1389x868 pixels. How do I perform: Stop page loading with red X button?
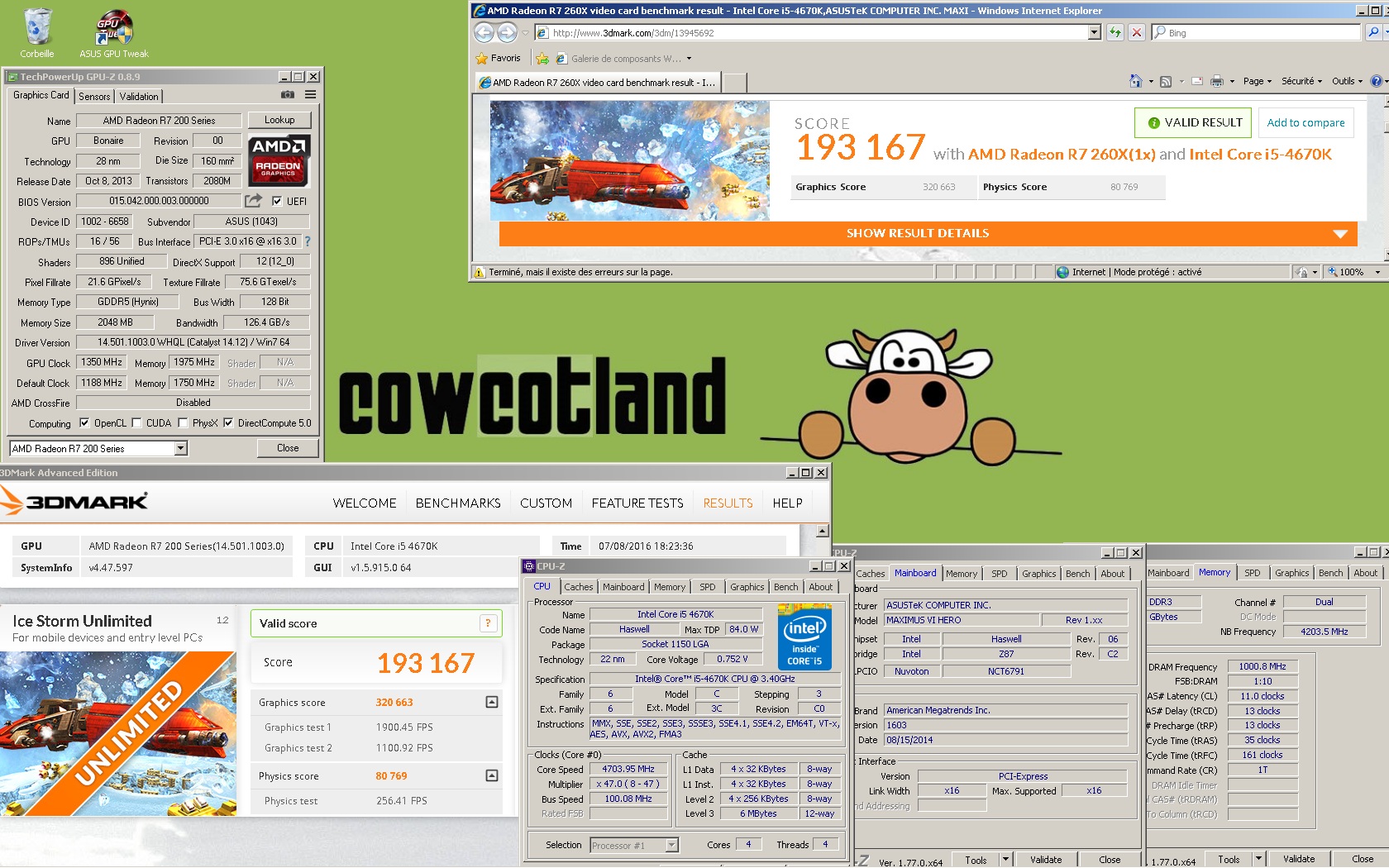[x=1137, y=33]
